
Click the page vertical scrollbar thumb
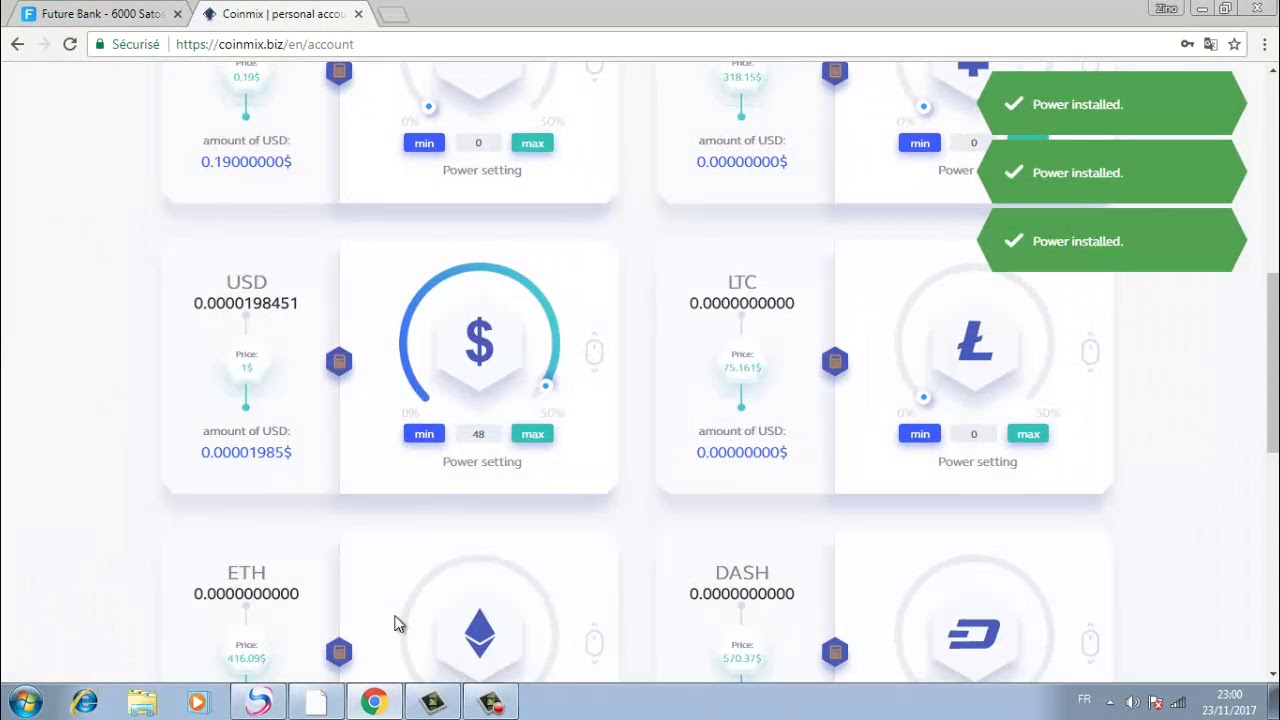click(1272, 362)
